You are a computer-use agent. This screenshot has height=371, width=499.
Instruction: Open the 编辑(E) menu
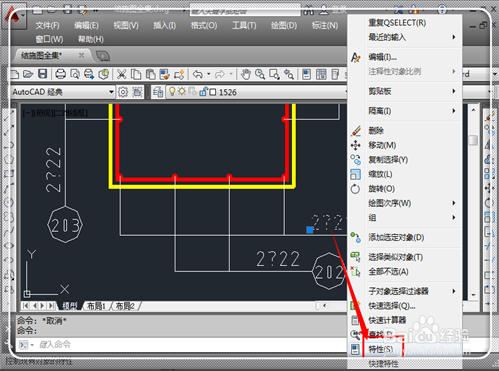[x=86, y=26]
